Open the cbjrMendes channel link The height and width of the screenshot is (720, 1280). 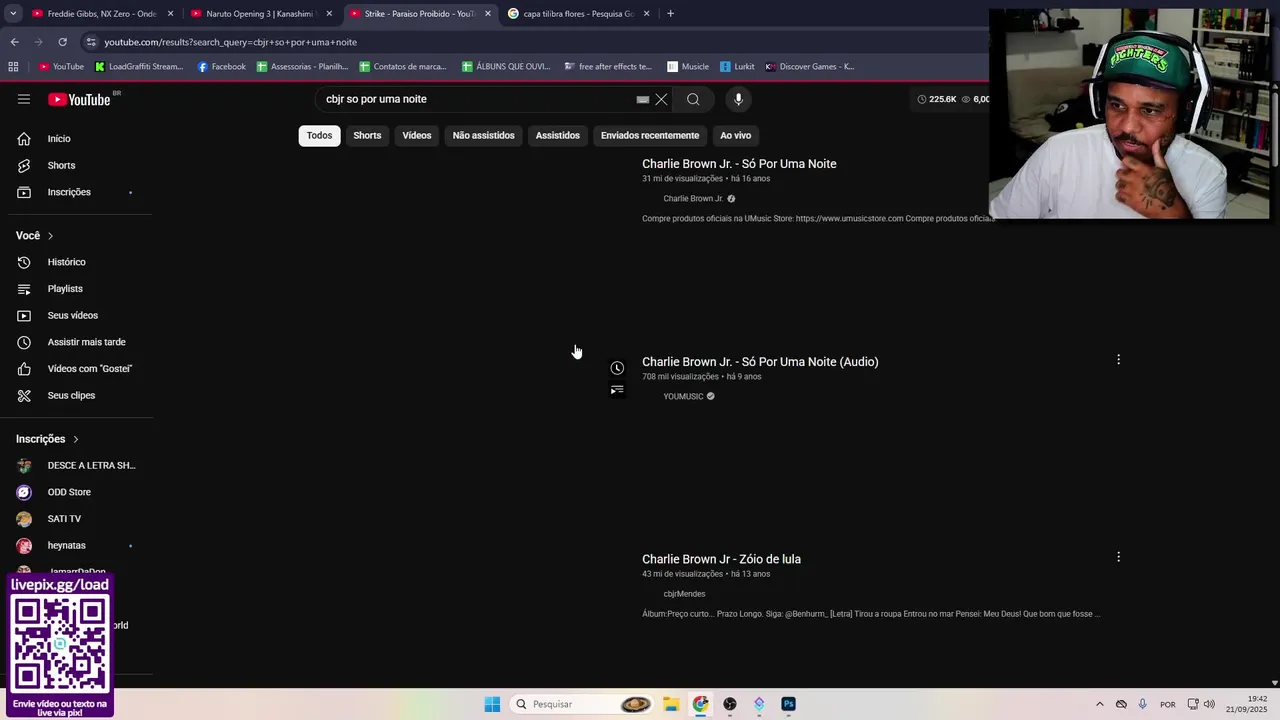pyautogui.click(x=684, y=594)
